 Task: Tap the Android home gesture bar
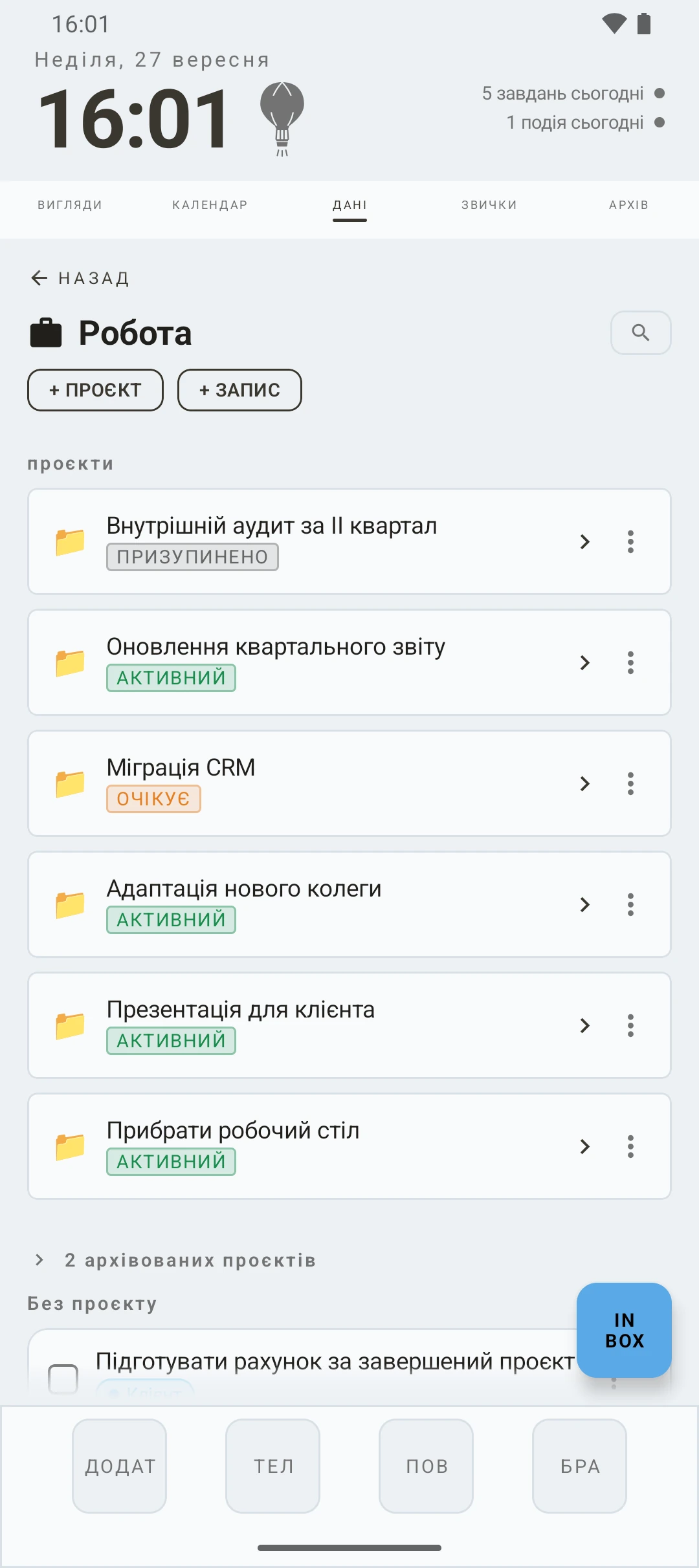(x=349, y=1548)
